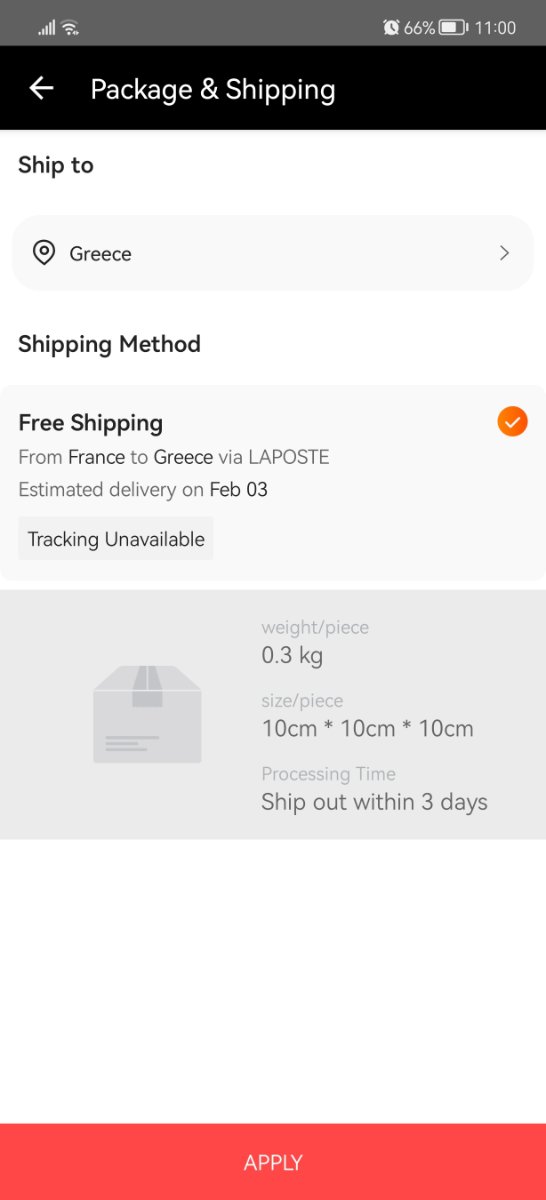This screenshot has width=546, height=1200.
Task: Click the Wi-Fi signal icon
Action: [x=70, y=27]
